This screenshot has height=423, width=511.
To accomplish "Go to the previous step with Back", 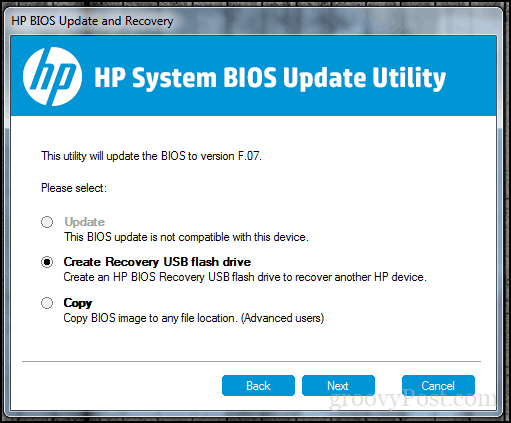I will (x=258, y=386).
